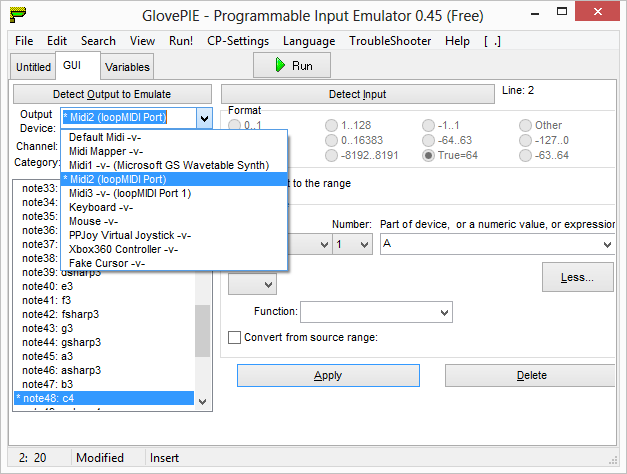Choose Mouse -v- from device list
627x474 pixels.
click(x=174, y=221)
